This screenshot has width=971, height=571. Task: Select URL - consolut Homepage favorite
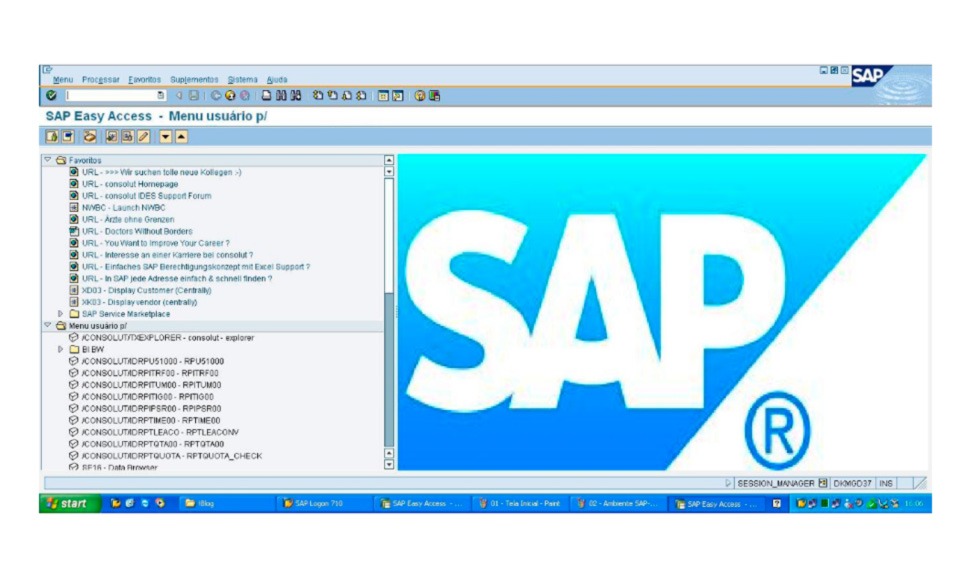(130, 184)
